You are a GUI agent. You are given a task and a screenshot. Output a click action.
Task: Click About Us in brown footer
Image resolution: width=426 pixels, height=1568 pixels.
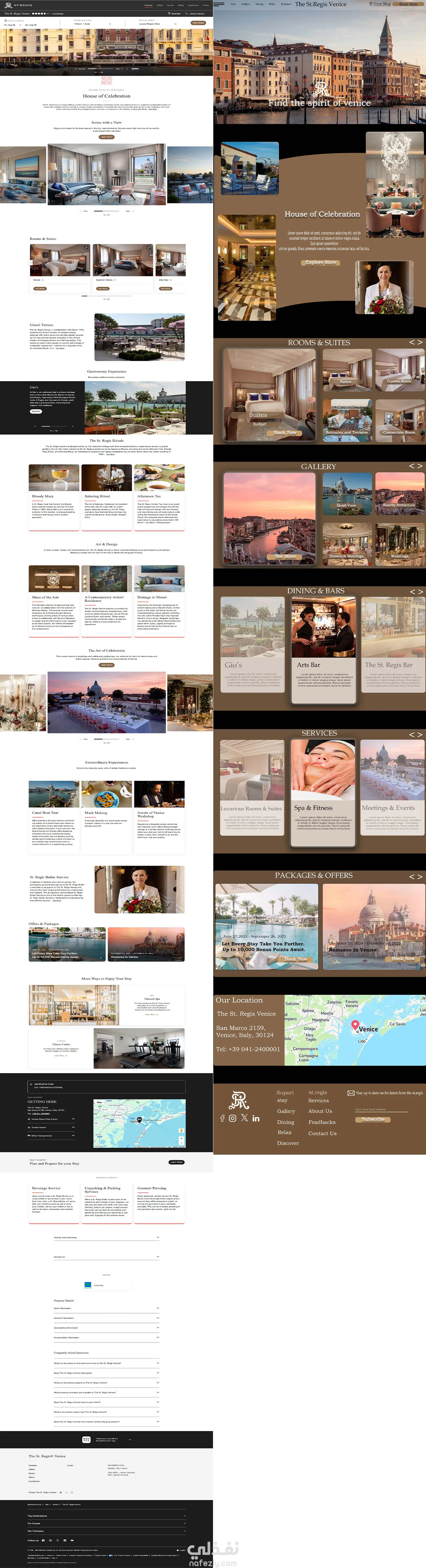[x=320, y=1111]
